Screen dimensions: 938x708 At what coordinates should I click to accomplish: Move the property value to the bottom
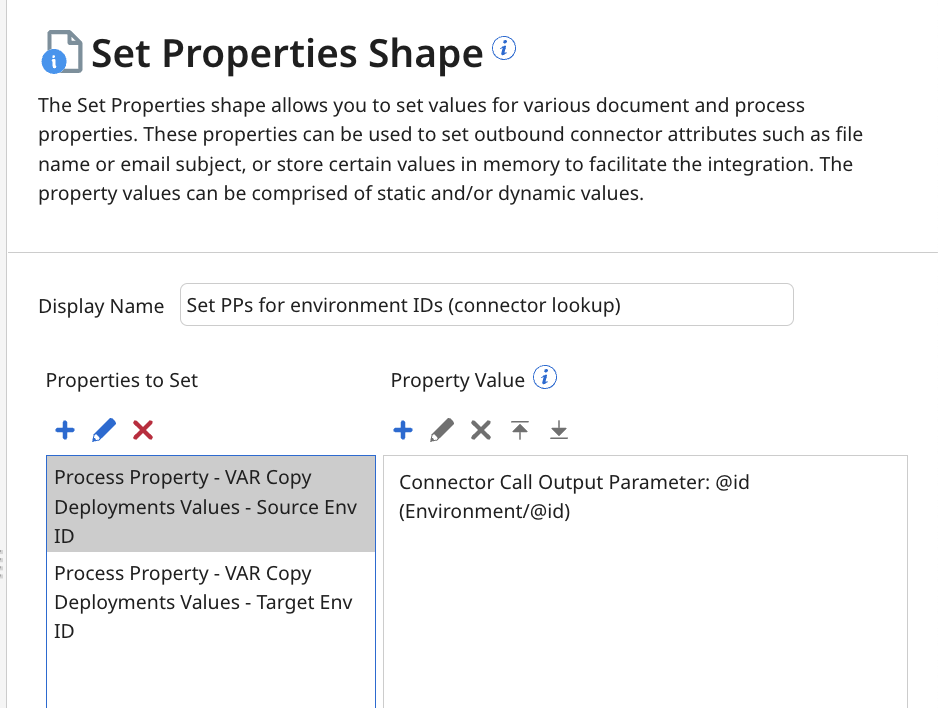tap(558, 430)
